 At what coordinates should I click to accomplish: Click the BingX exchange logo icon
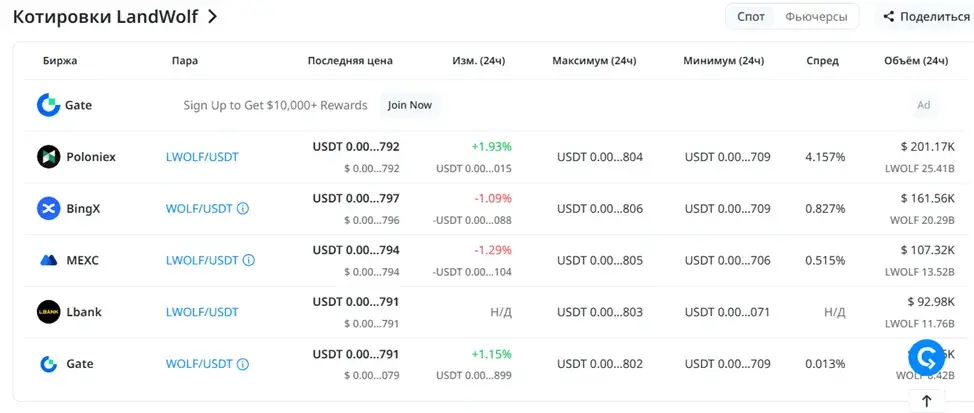tap(48, 209)
